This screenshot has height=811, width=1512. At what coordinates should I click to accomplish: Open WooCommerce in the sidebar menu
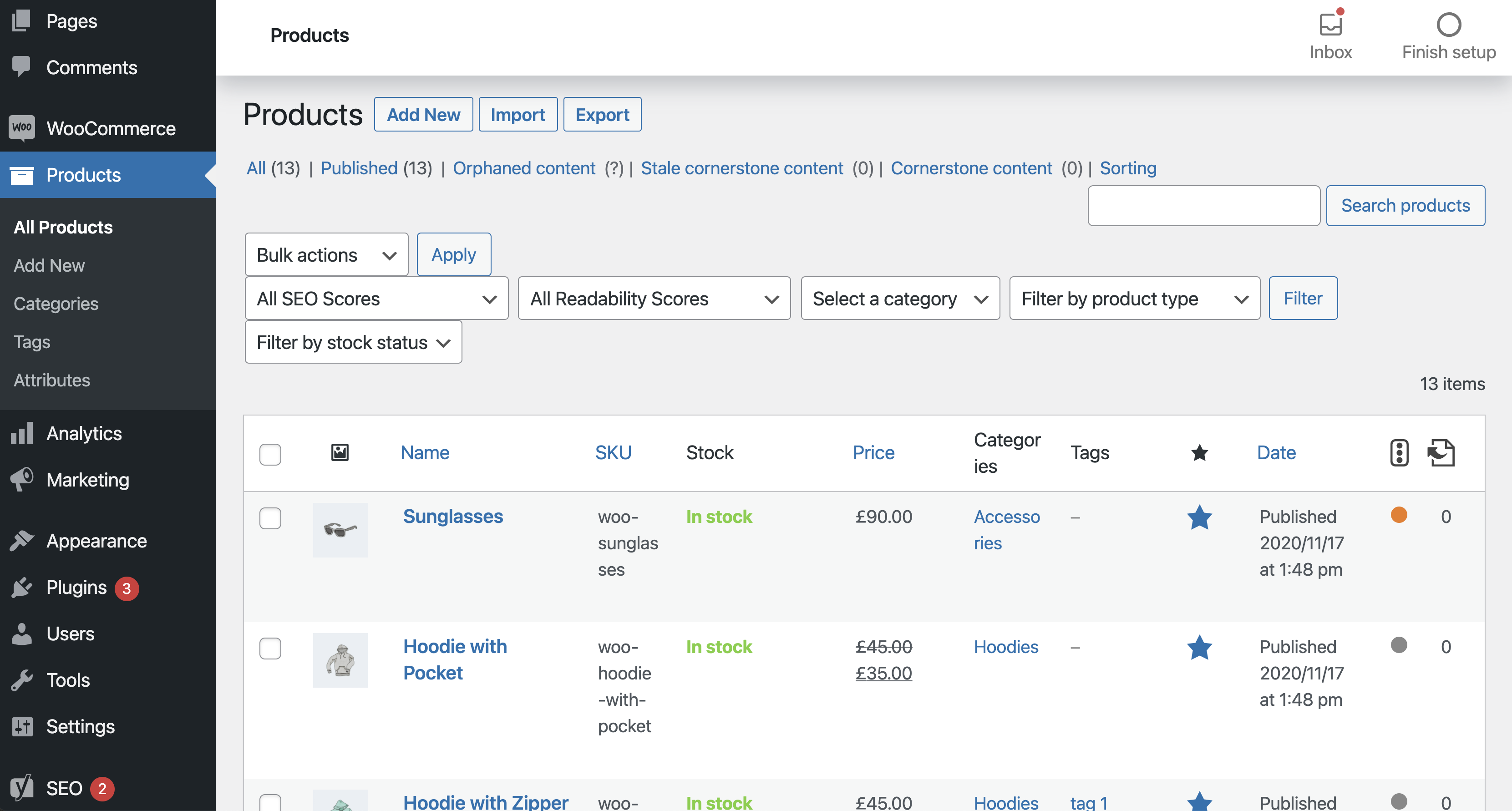coord(110,128)
